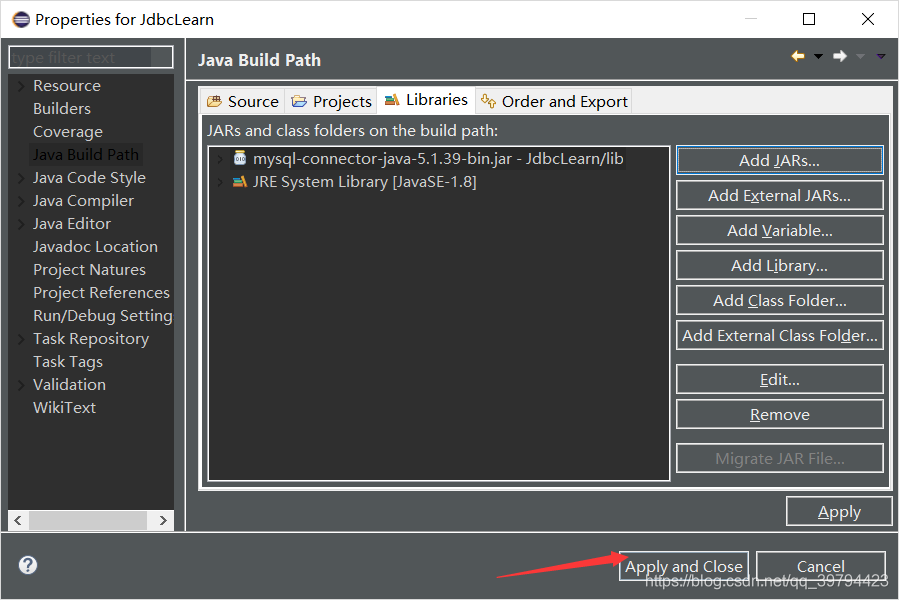Click the Remove button
Screen dimensions: 899x600
point(779,414)
